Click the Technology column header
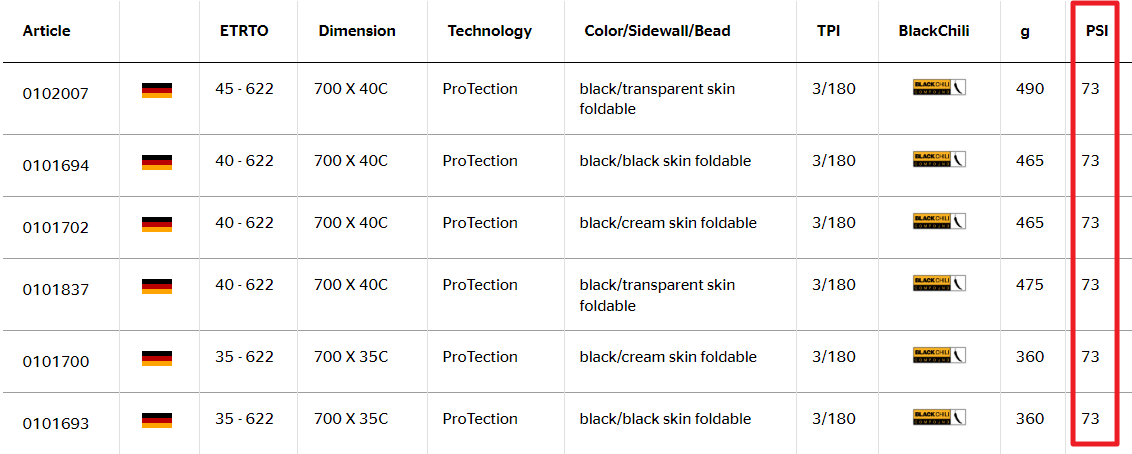The image size is (1132, 454). coord(490,31)
